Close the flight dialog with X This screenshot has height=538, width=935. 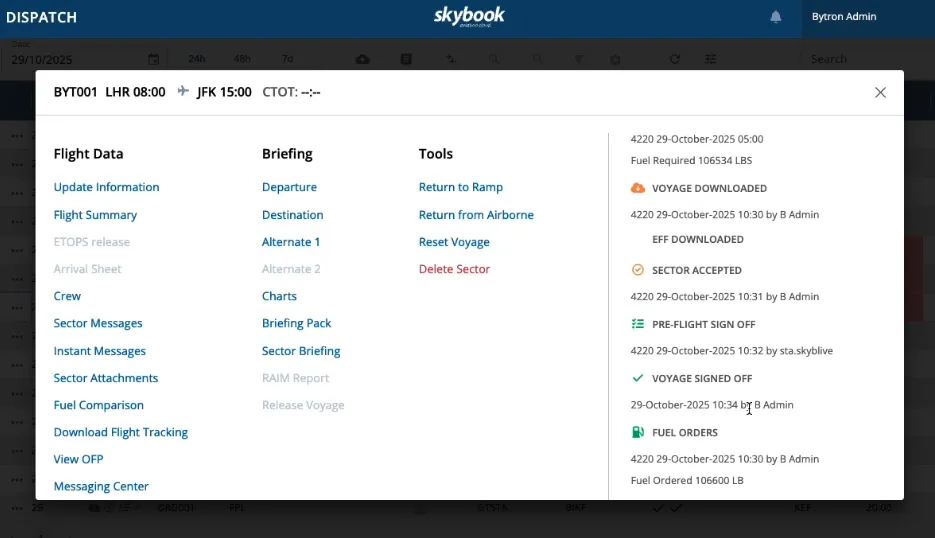[880, 92]
